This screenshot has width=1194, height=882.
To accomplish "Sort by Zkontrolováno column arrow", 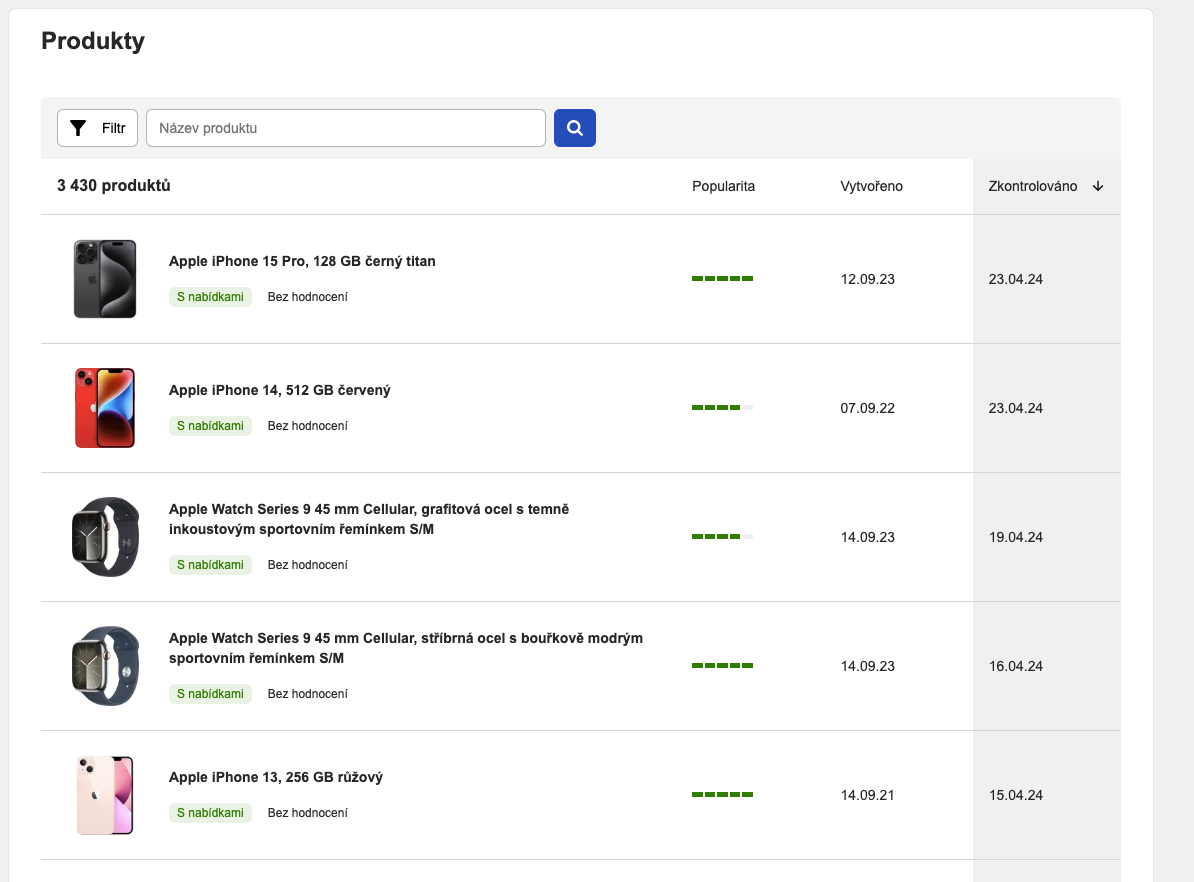I will pyautogui.click(x=1098, y=186).
